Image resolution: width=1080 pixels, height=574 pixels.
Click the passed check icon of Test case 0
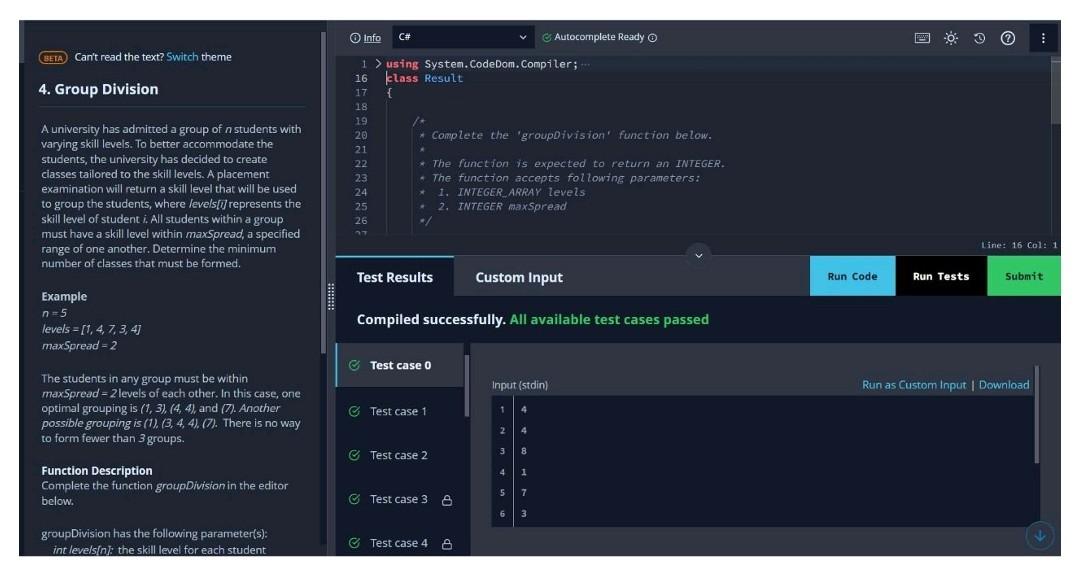pyautogui.click(x=354, y=365)
